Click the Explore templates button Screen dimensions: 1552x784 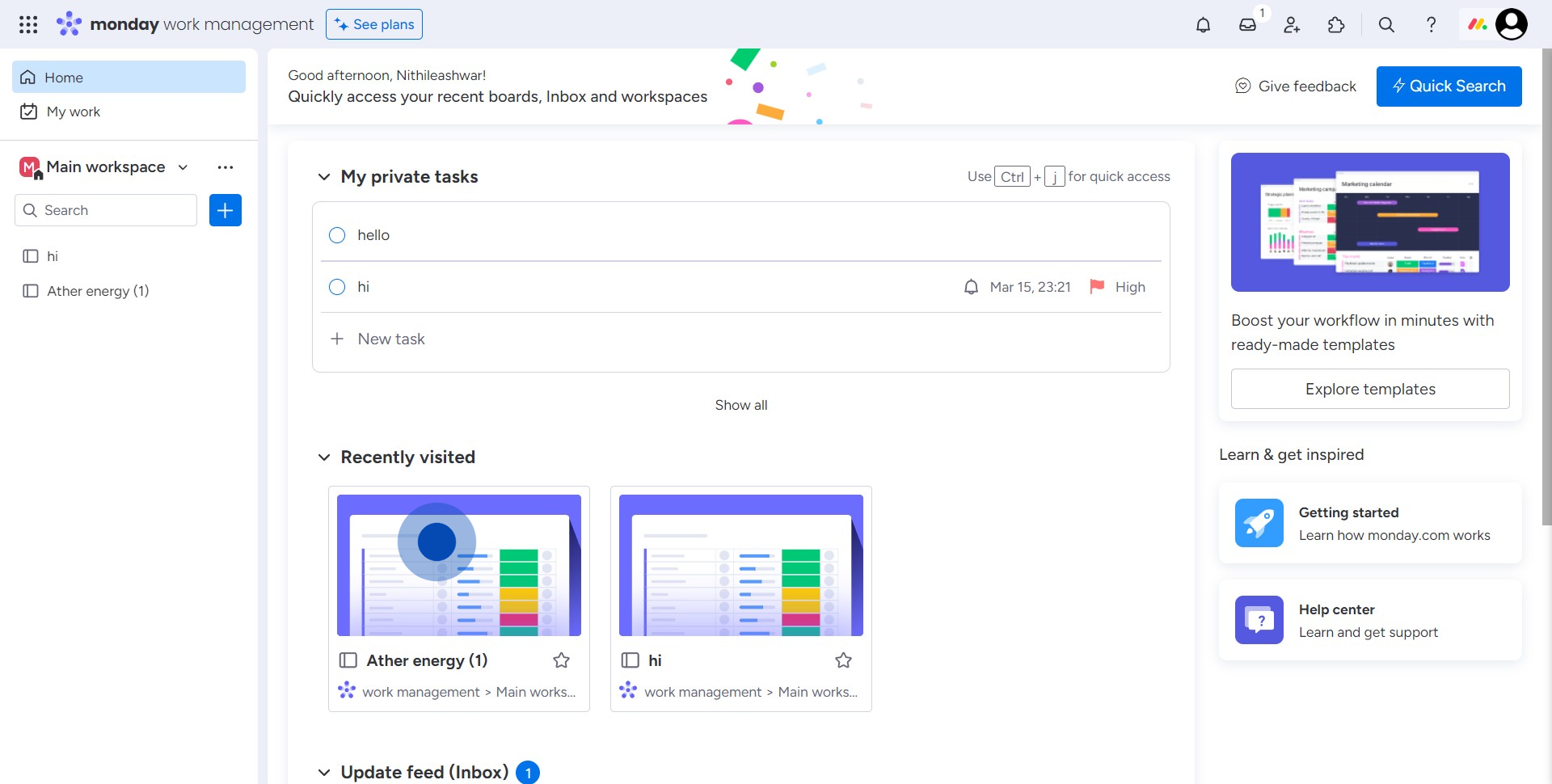[1369, 389]
